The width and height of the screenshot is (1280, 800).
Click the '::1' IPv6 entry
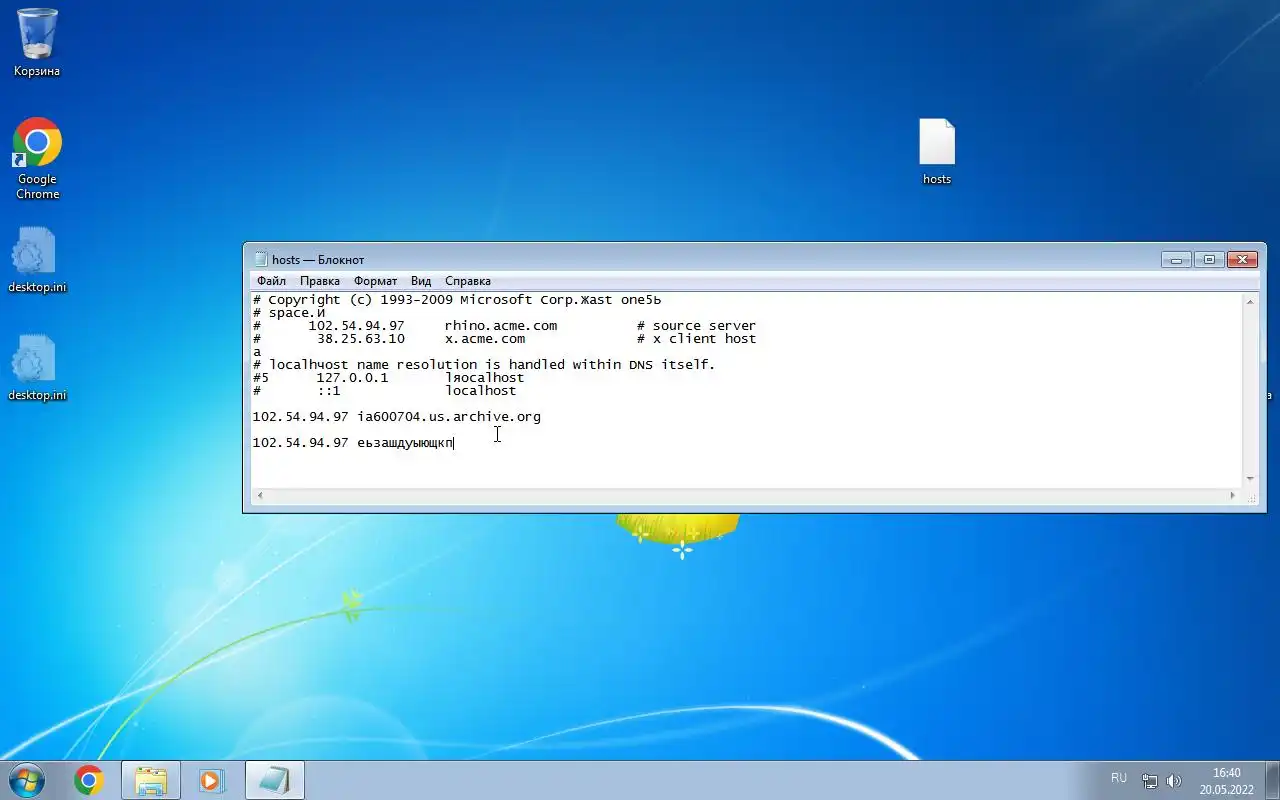coord(328,391)
